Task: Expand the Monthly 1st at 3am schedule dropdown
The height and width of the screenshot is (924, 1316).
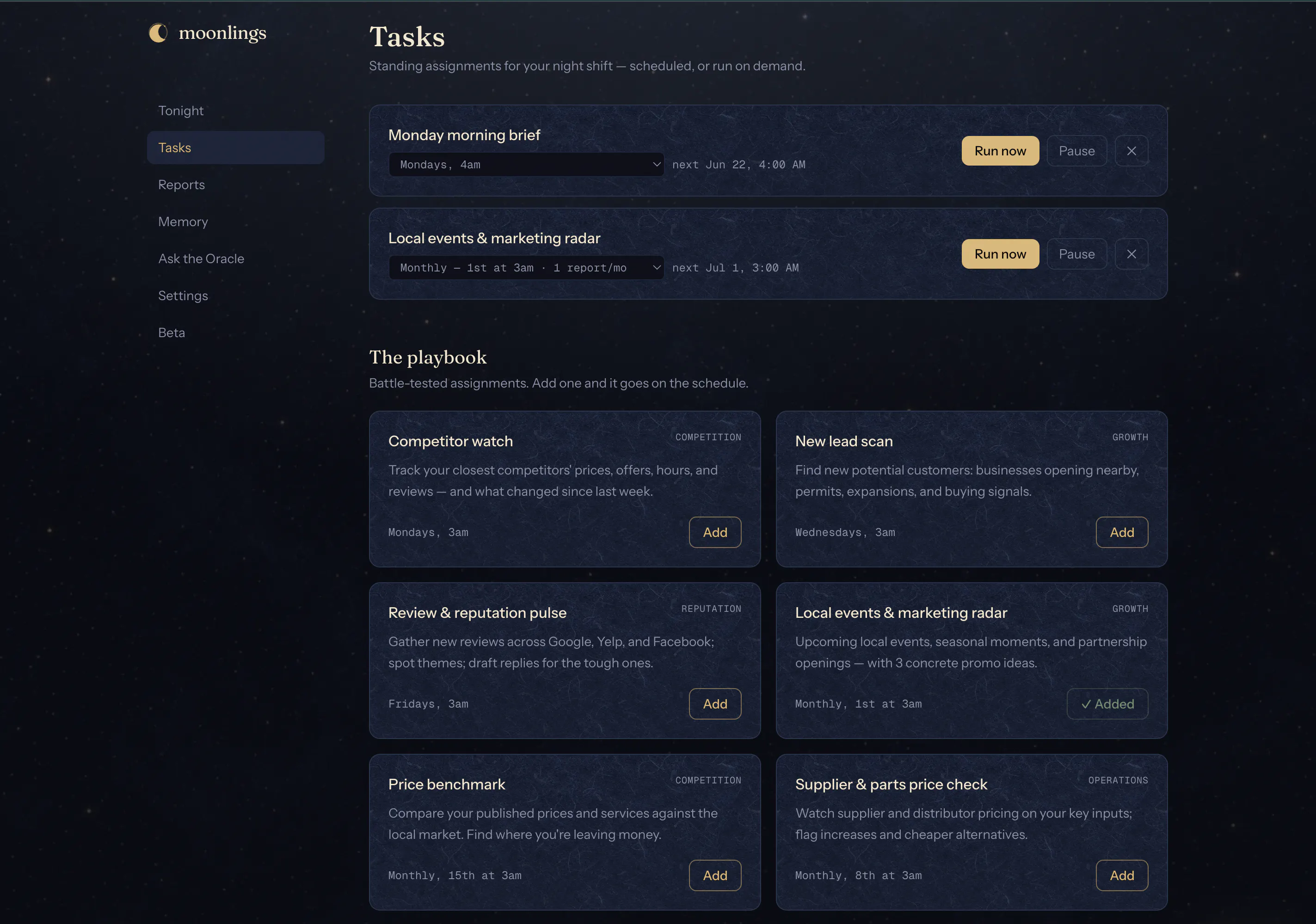Action: [526, 268]
